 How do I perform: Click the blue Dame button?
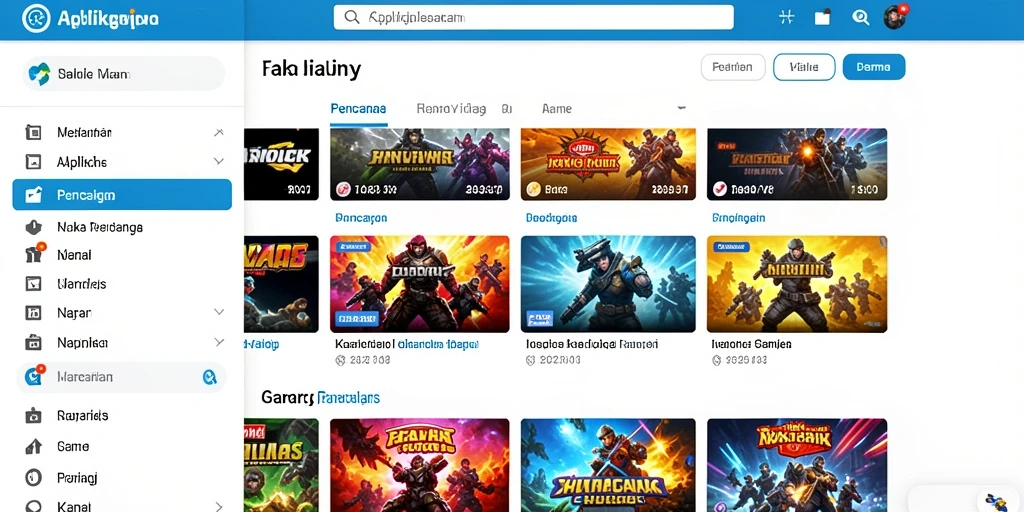[874, 67]
